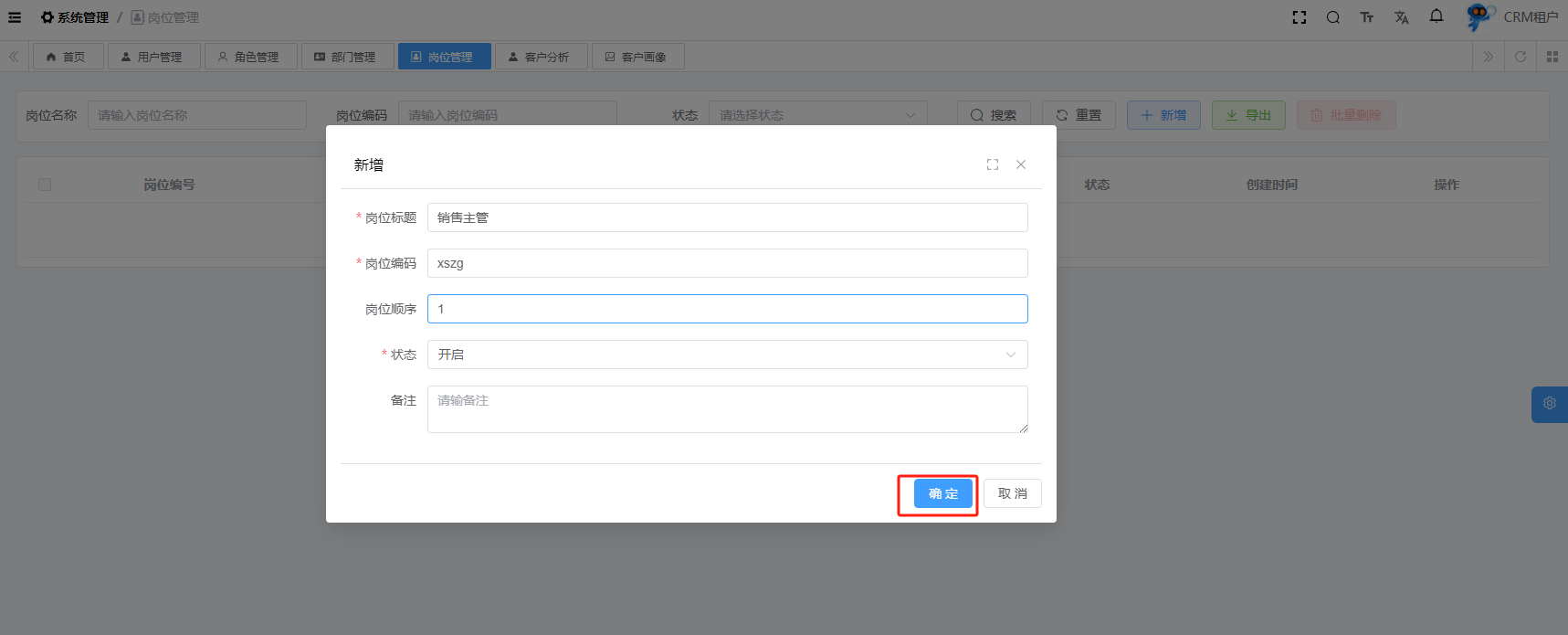Open the global search magnifier icon
The image size is (1568, 635).
[1332, 17]
